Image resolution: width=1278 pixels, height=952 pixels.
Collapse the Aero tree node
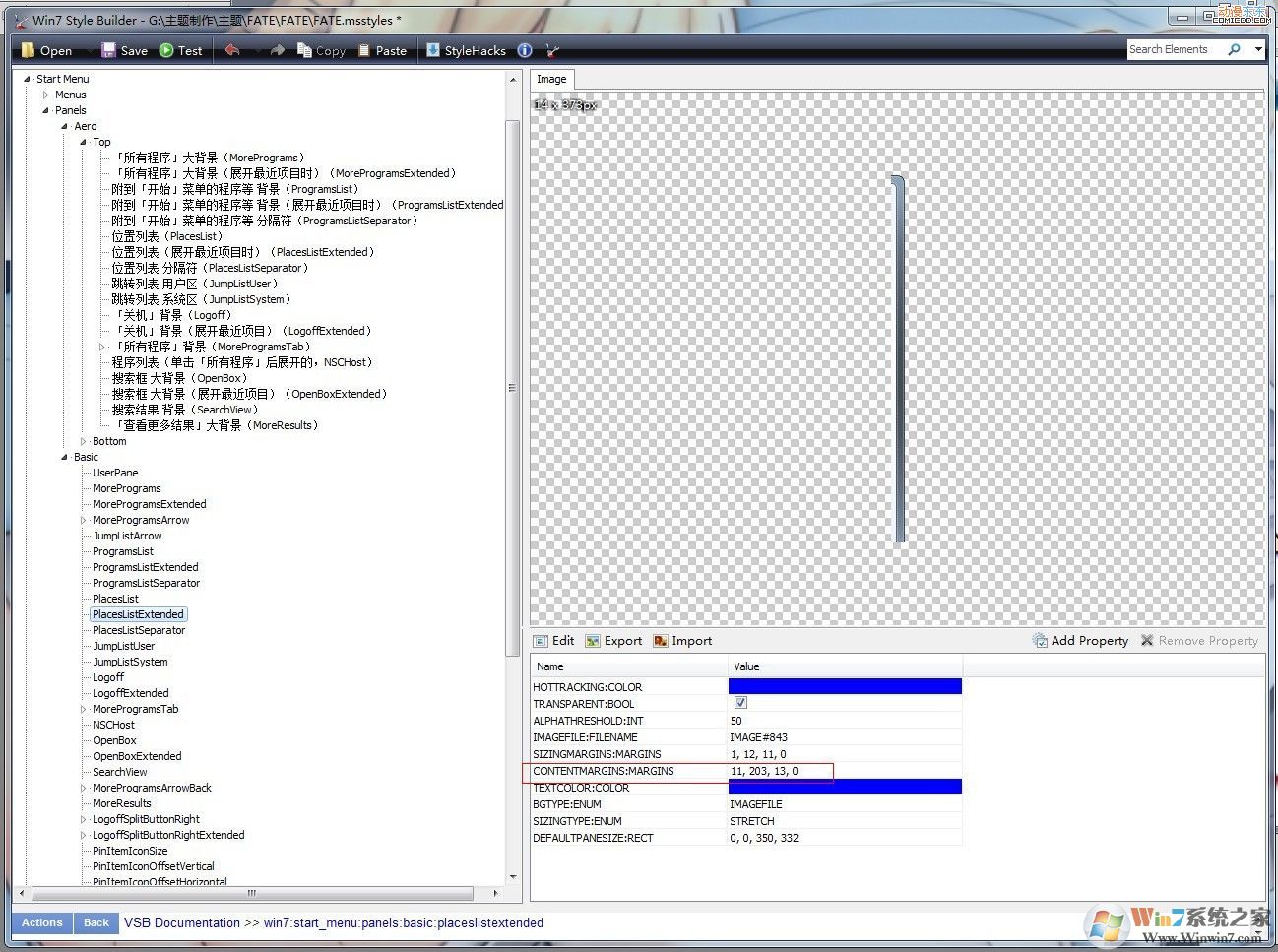point(64,126)
